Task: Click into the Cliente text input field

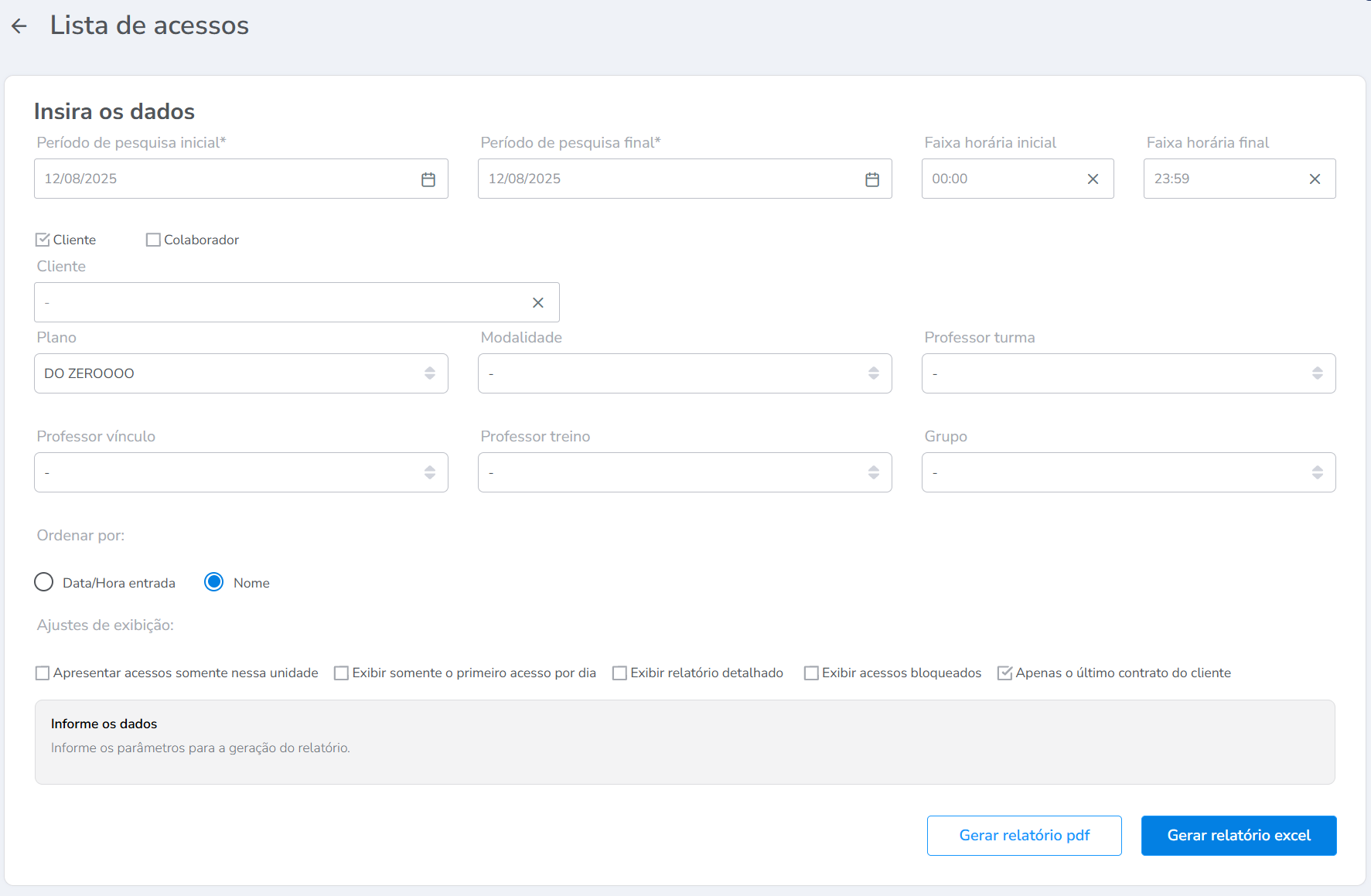Action: pyautogui.click(x=278, y=303)
